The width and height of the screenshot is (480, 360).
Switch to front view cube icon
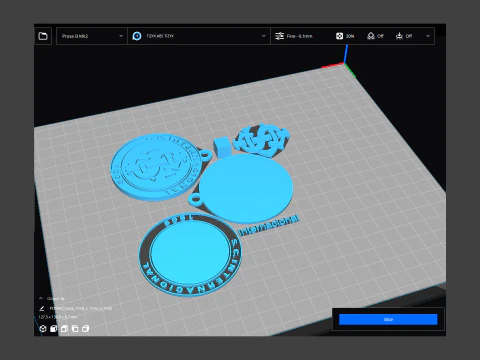point(53,329)
